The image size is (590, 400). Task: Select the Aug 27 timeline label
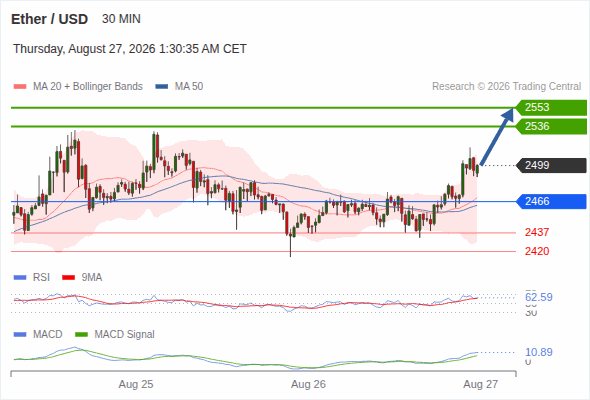click(481, 384)
